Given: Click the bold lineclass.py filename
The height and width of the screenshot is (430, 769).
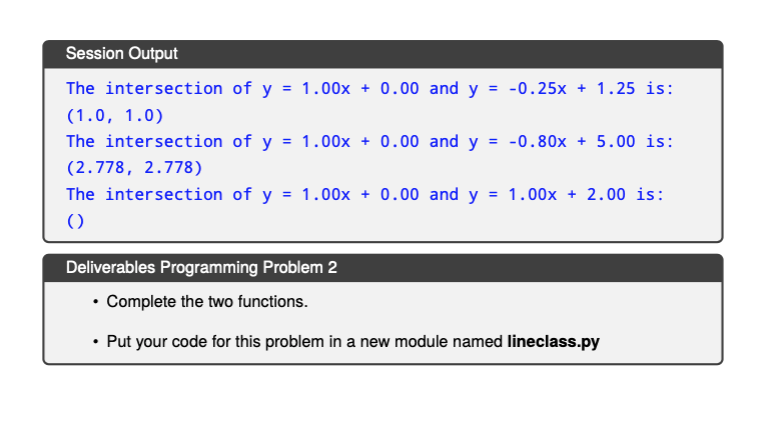Looking at the screenshot, I should coord(553,342).
